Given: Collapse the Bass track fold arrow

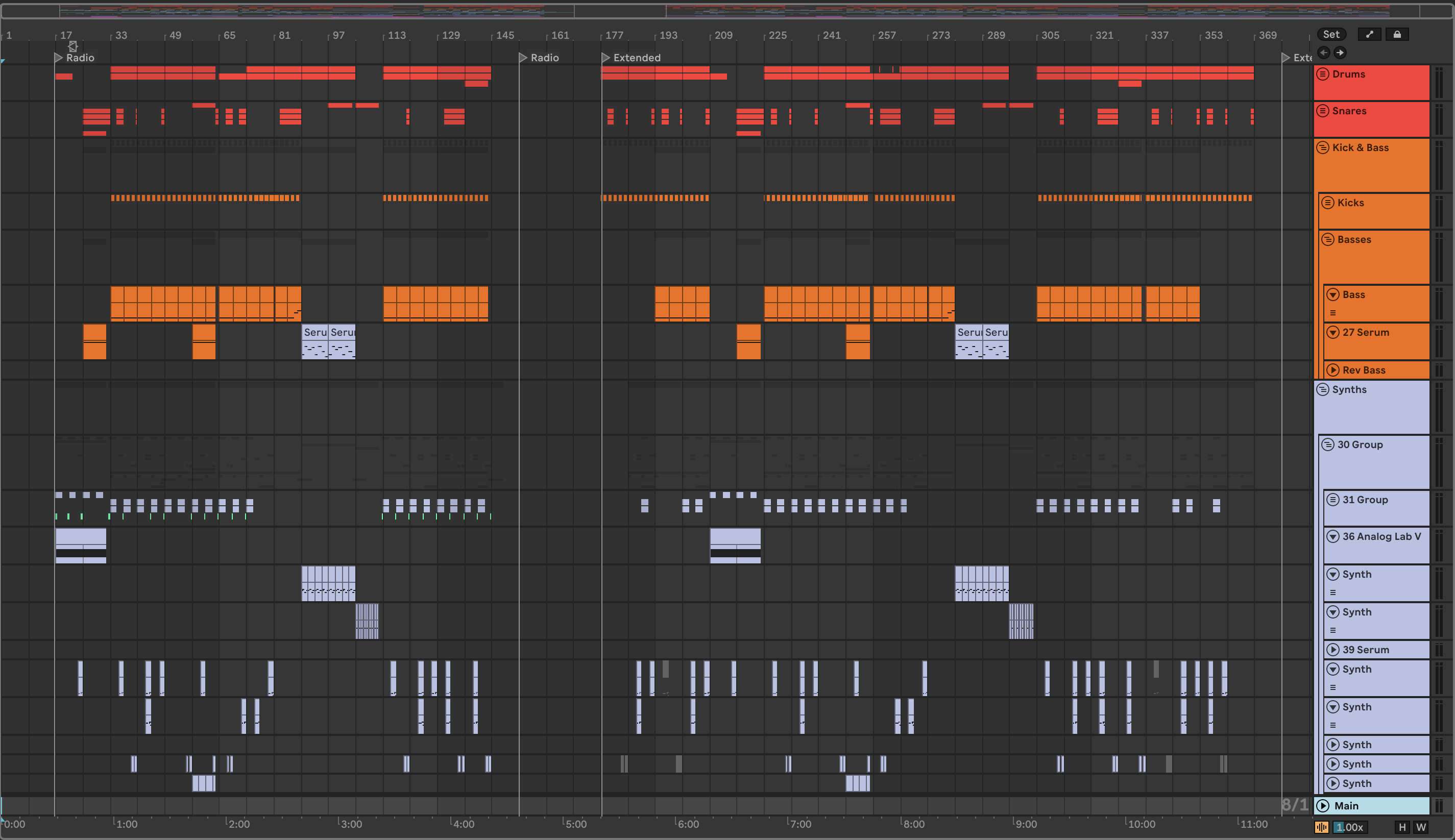Looking at the screenshot, I should [x=1332, y=295].
